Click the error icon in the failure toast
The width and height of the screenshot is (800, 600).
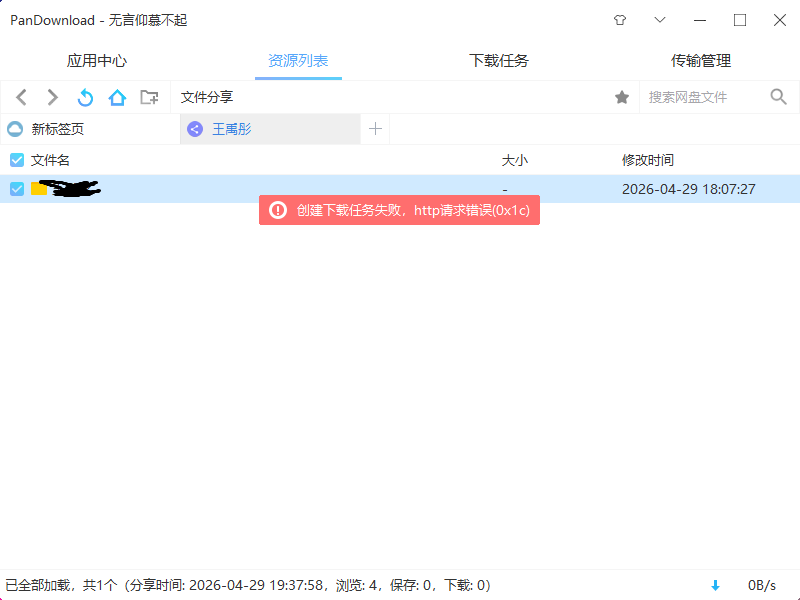coord(277,210)
